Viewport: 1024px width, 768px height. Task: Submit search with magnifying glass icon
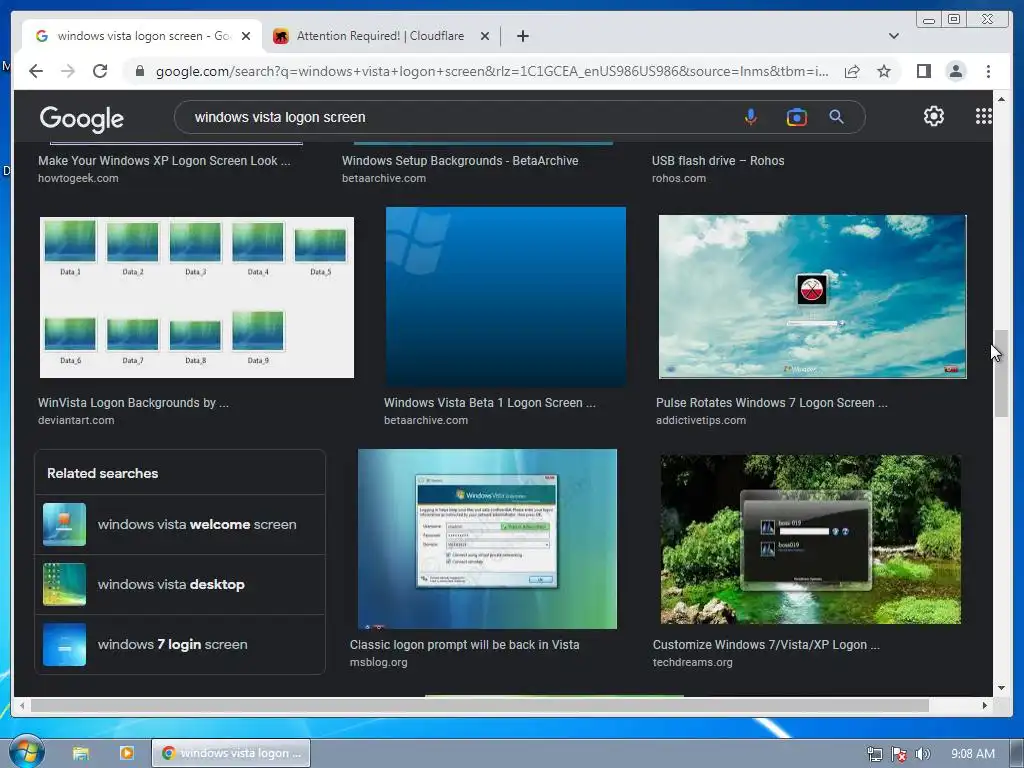coord(837,117)
